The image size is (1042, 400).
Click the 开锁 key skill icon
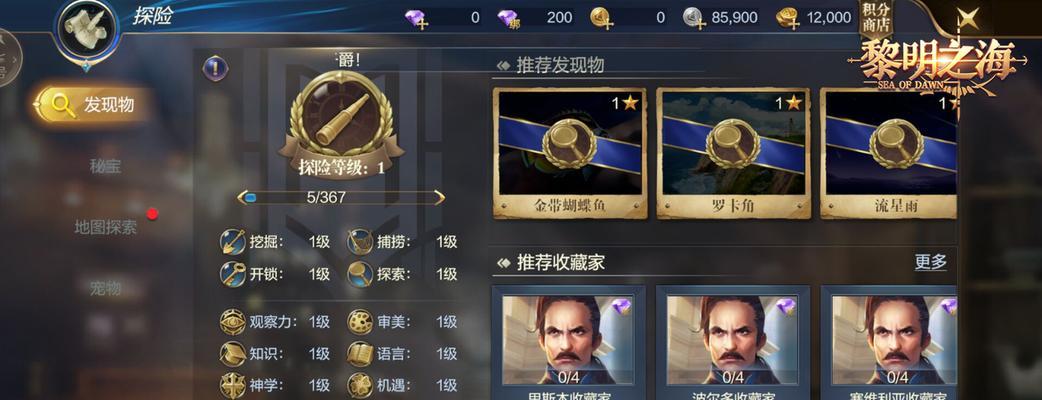(233, 274)
